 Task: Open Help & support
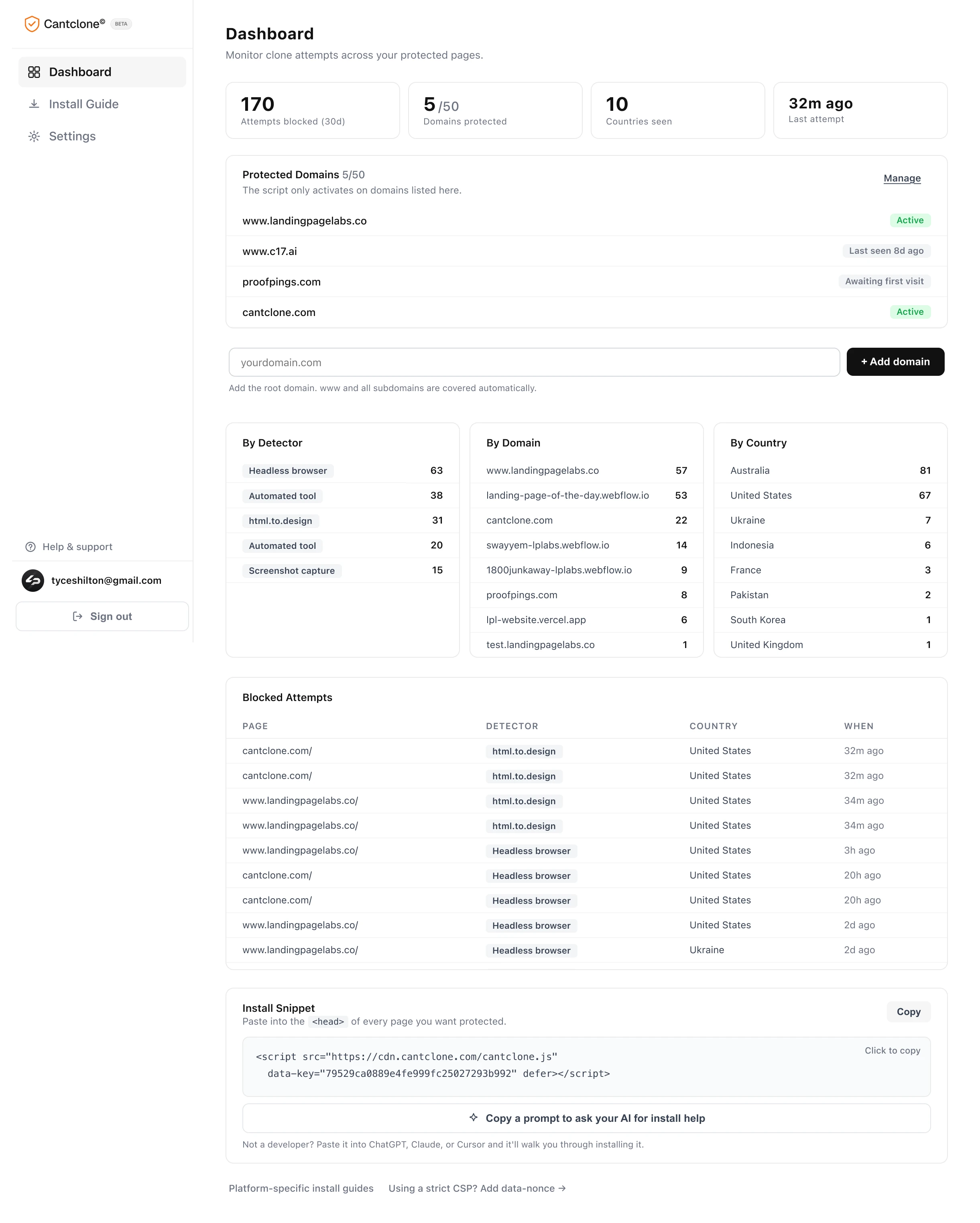(x=69, y=547)
